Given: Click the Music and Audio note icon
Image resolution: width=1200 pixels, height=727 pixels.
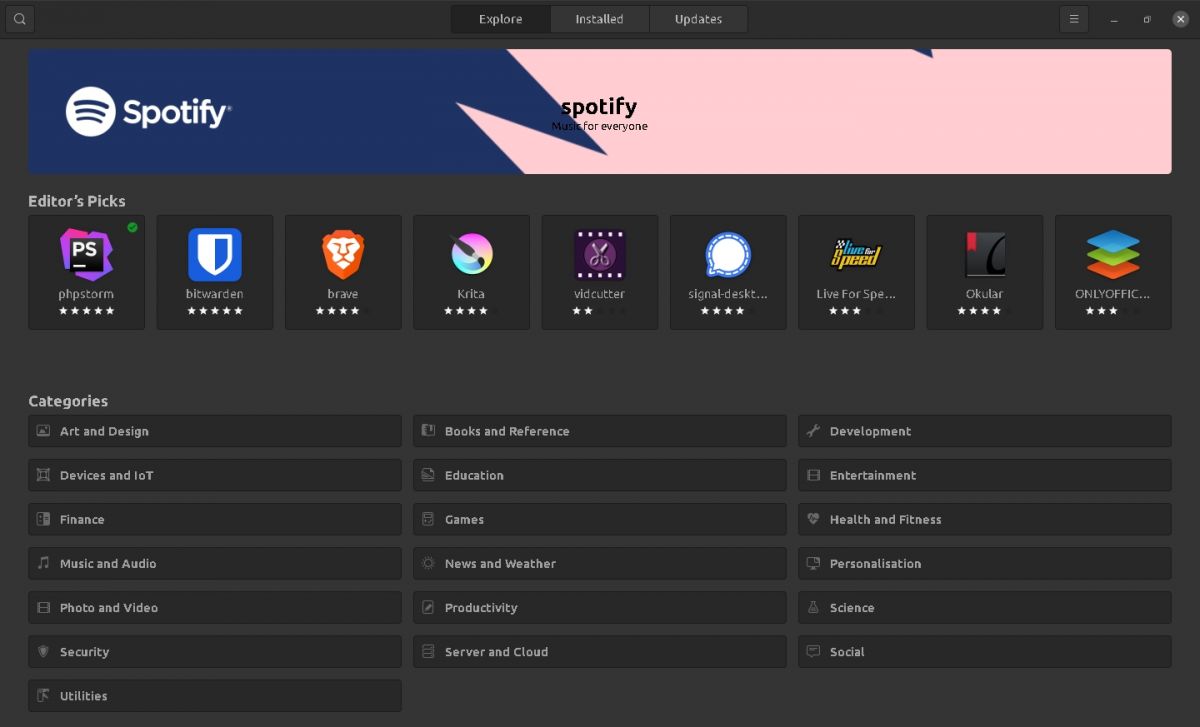Looking at the screenshot, I should 43,563.
